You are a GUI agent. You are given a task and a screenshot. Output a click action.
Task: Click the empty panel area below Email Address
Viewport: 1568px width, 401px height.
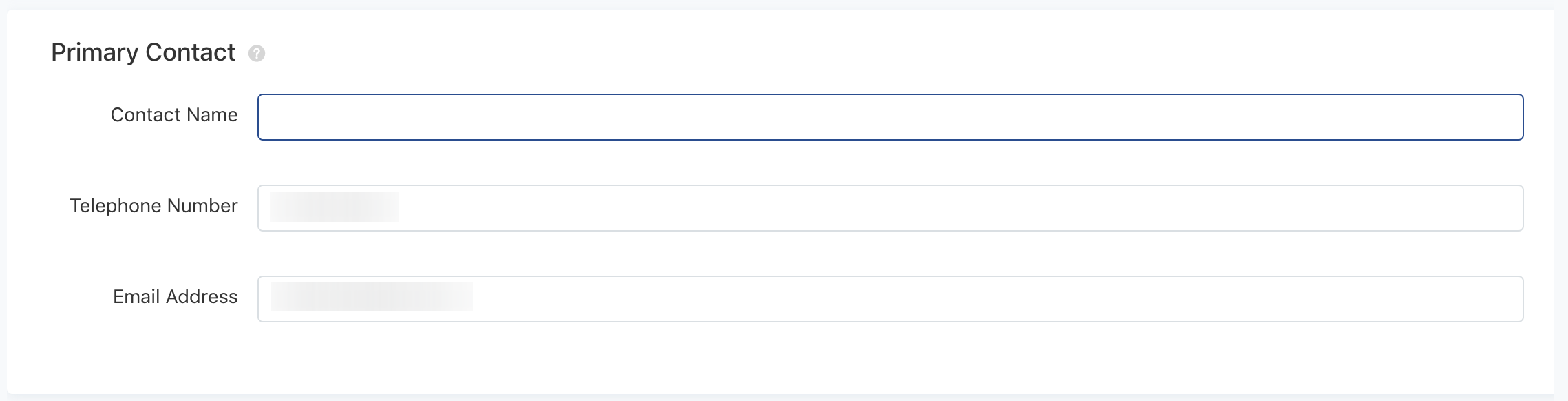(781, 358)
